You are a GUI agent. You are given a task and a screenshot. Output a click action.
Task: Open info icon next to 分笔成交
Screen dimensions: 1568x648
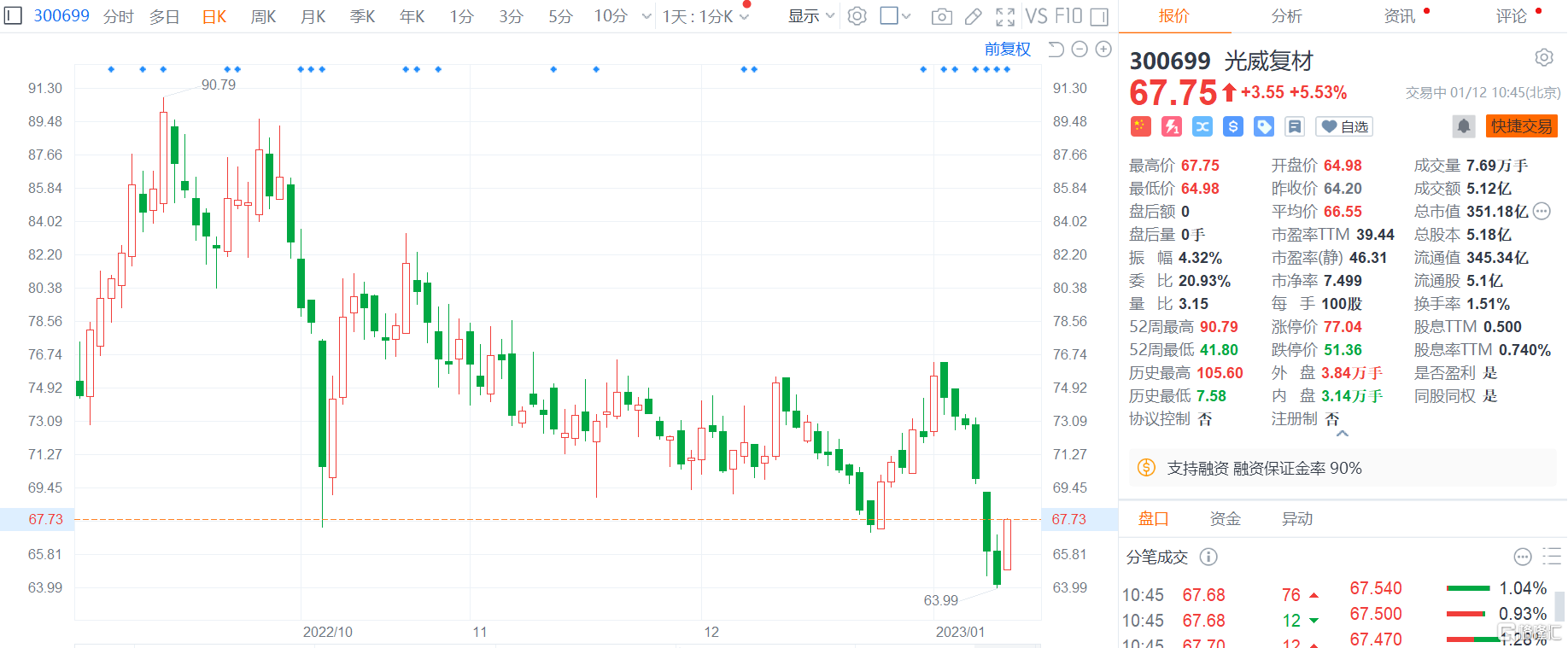pyautogui.click(x=1208, y=557)
